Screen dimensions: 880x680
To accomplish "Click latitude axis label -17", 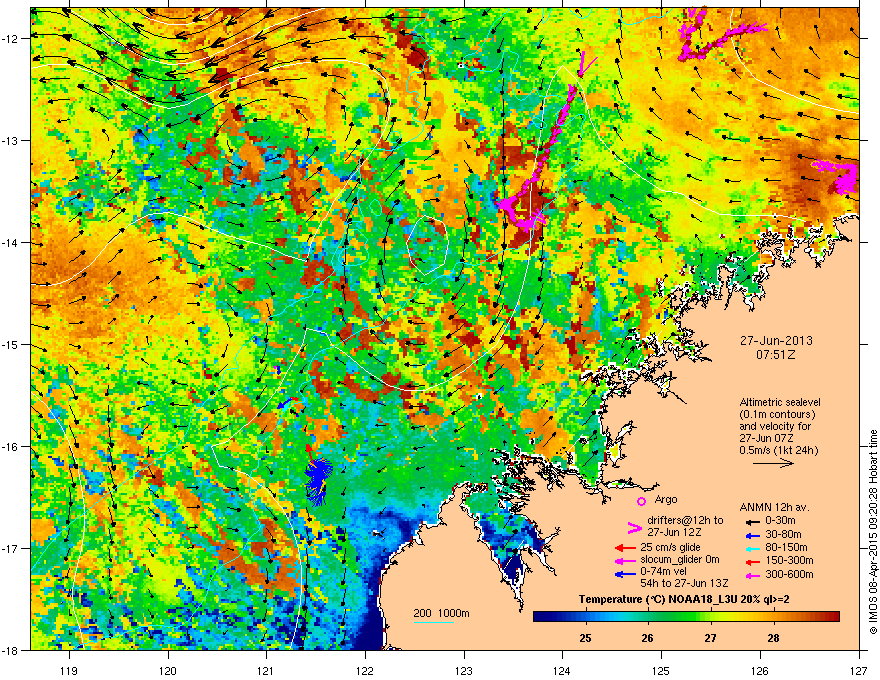I will pos(11,548).
